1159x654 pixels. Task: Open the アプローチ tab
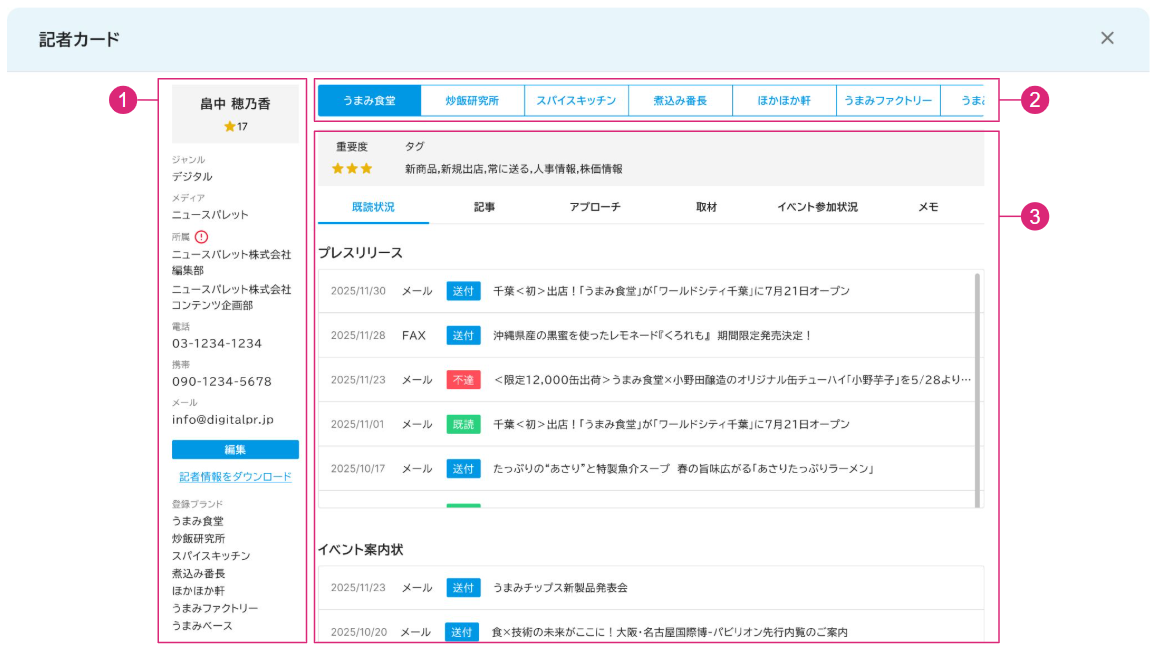595,207
